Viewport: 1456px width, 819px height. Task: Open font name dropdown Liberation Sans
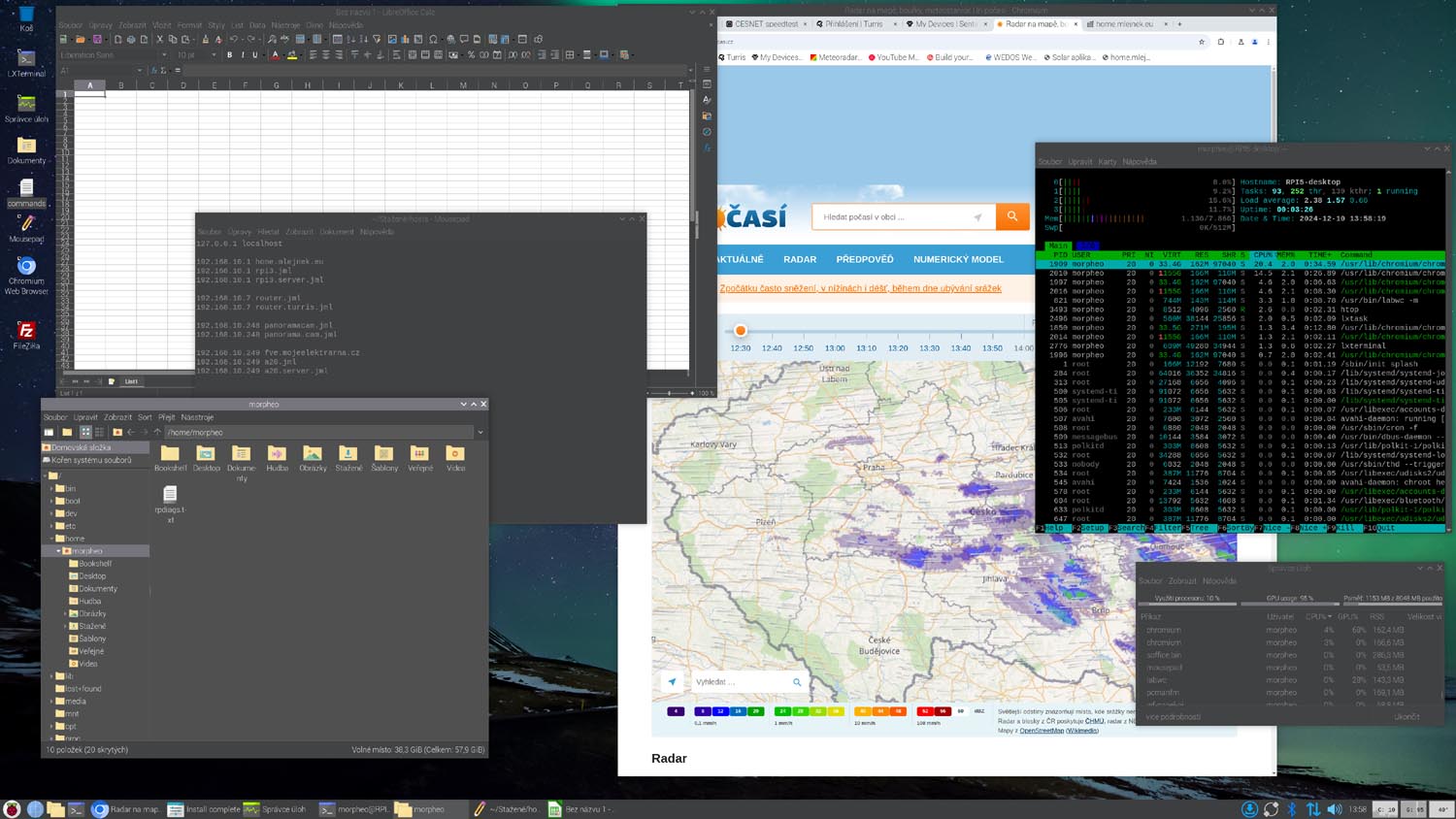(x=165, y=55)
